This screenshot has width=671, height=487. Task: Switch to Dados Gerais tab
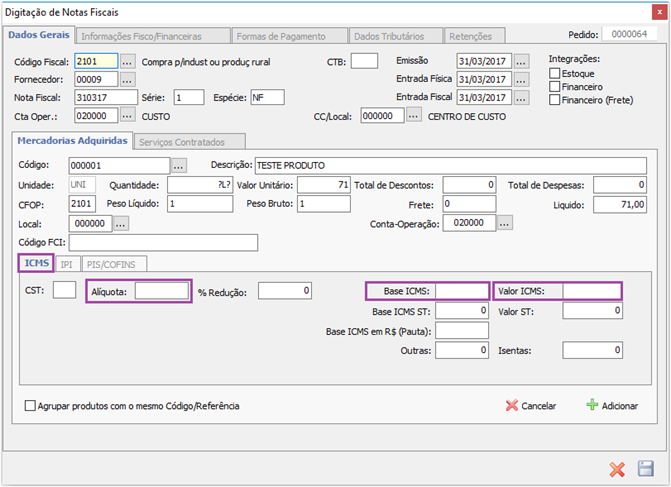(x=39, y=35)
